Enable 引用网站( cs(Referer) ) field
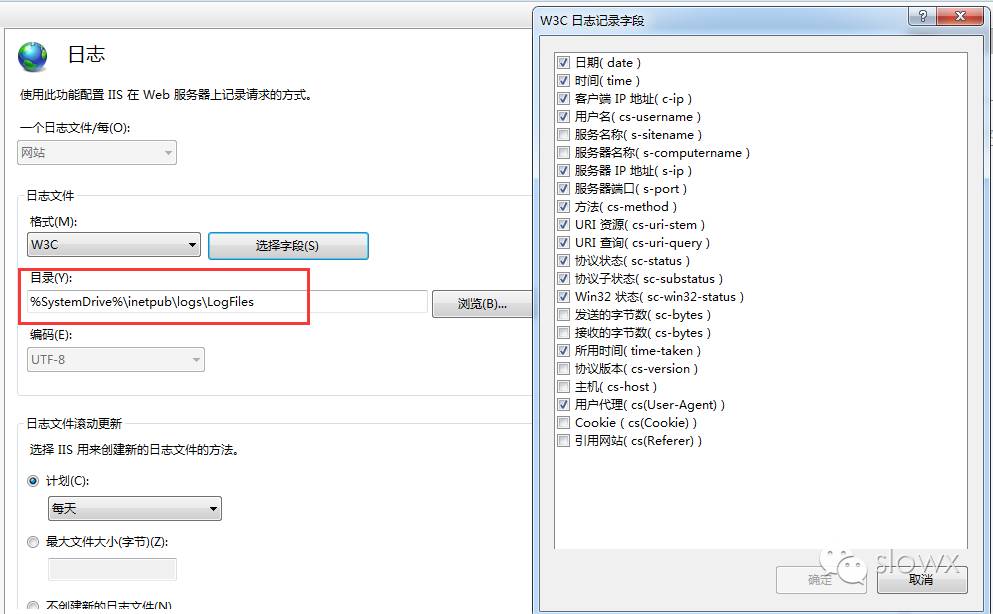Screen dimensions: 993x614 click(563, 441)
